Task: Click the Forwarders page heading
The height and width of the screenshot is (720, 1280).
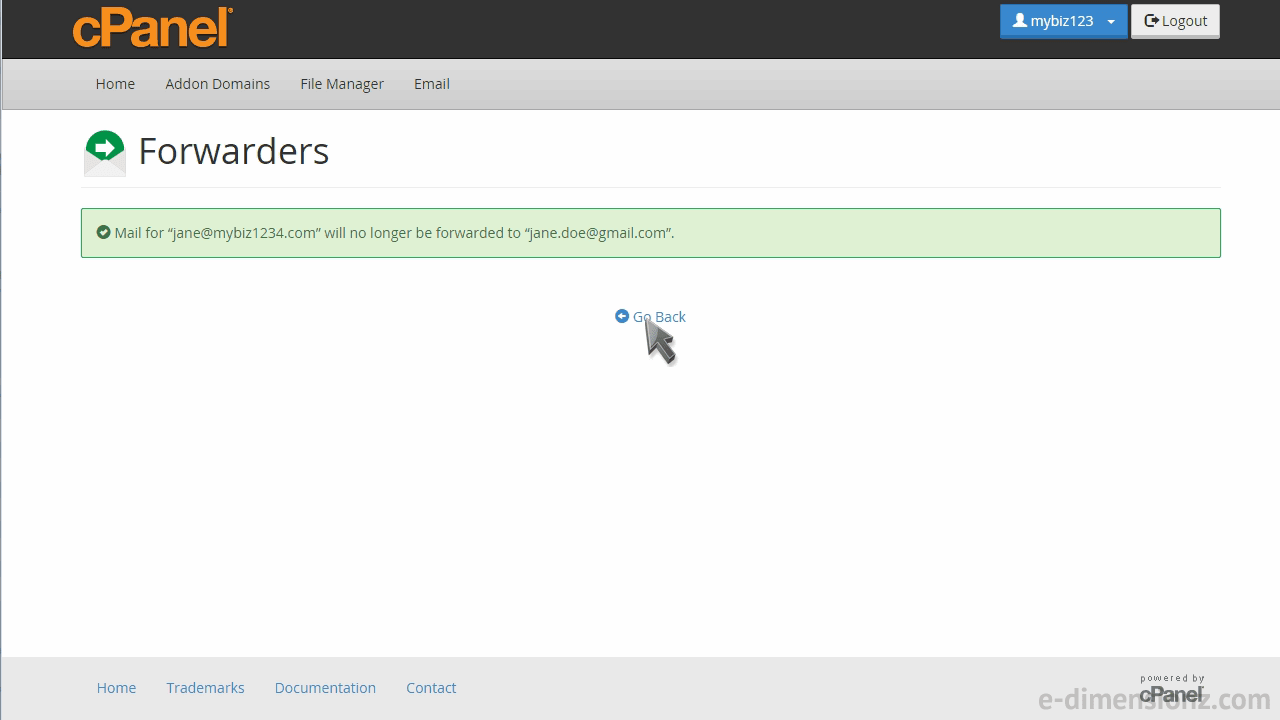Action: coord(234,151)
